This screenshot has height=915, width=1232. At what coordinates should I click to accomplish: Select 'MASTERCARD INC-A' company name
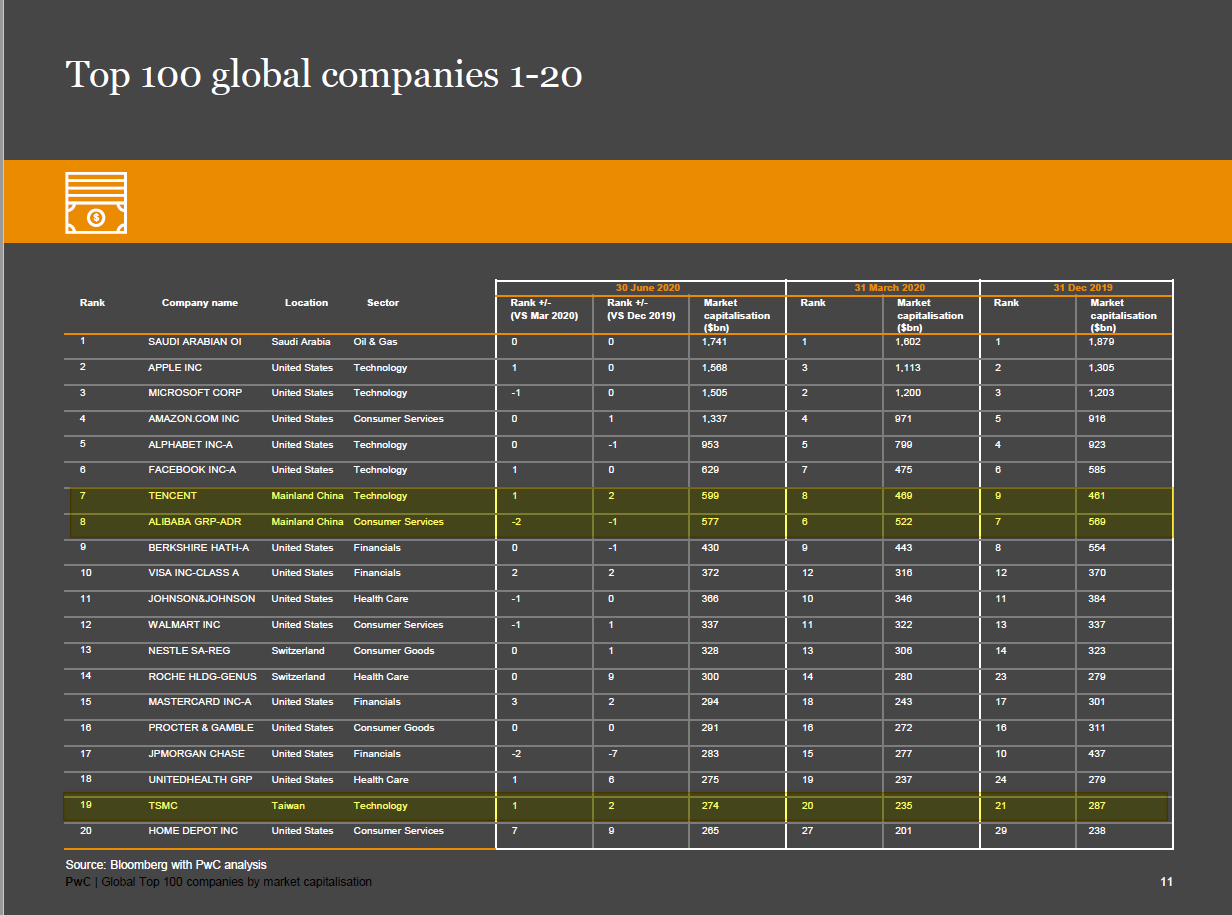tap(200, 702)
